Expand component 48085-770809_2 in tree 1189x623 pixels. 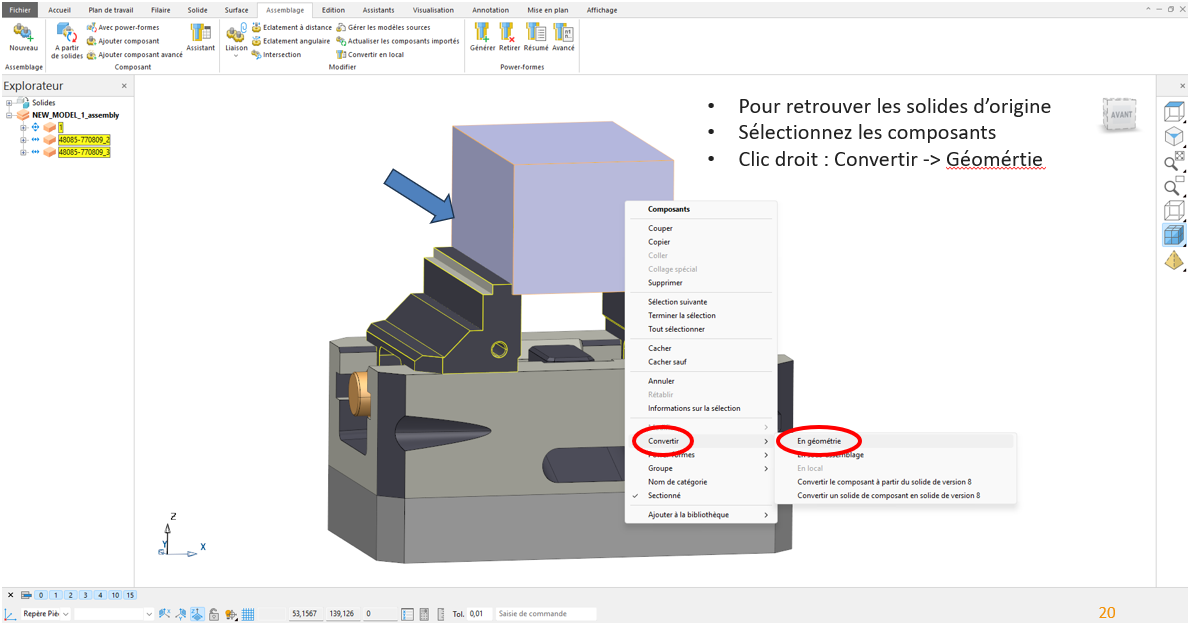pos(23,140)
